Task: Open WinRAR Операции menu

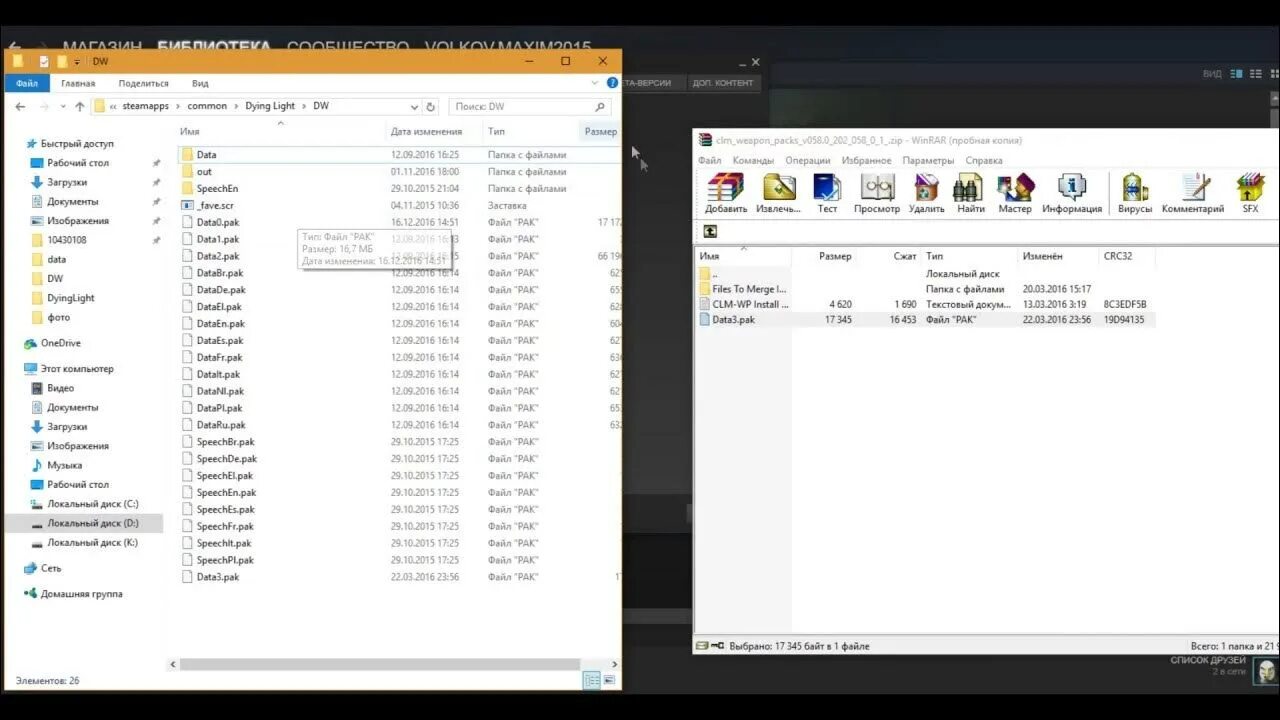Action: tap(808, 160)
